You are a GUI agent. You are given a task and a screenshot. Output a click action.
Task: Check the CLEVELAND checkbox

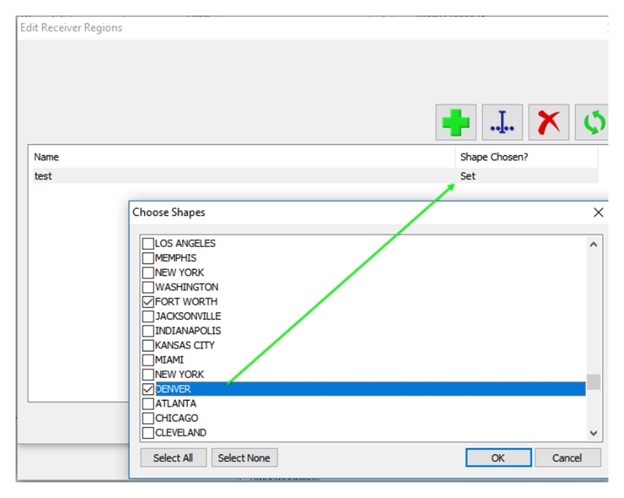pyautogui.click(x=148, y=432)
